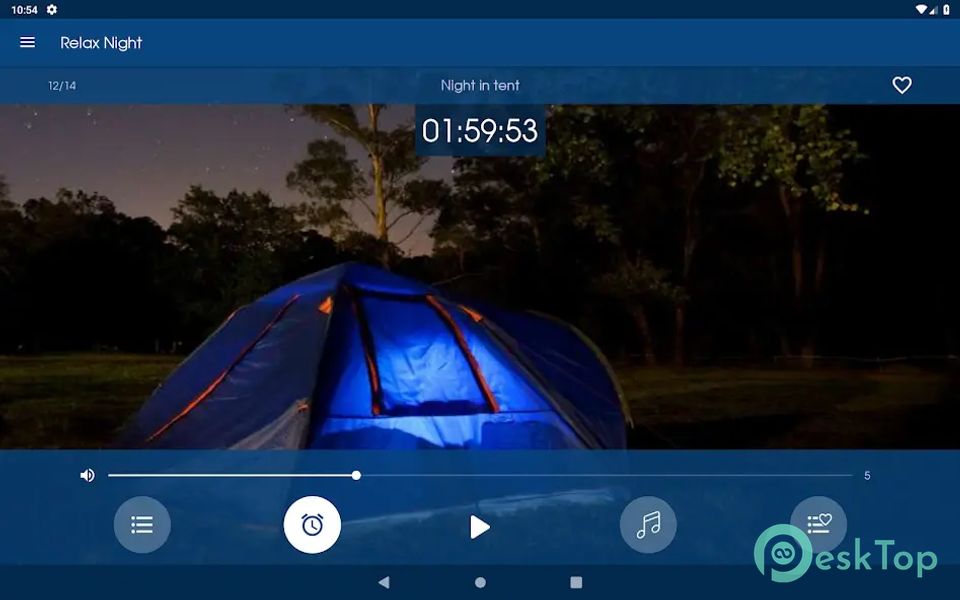Tap the 12/14 track counter
This screenshot has height=600, width=960.
click(62, 86)
